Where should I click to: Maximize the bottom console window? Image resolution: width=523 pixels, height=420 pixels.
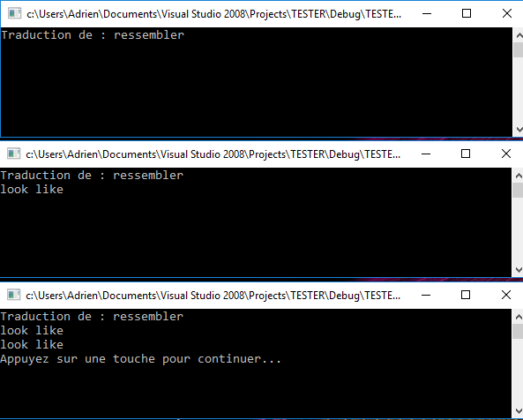click(x=465, y=295)
